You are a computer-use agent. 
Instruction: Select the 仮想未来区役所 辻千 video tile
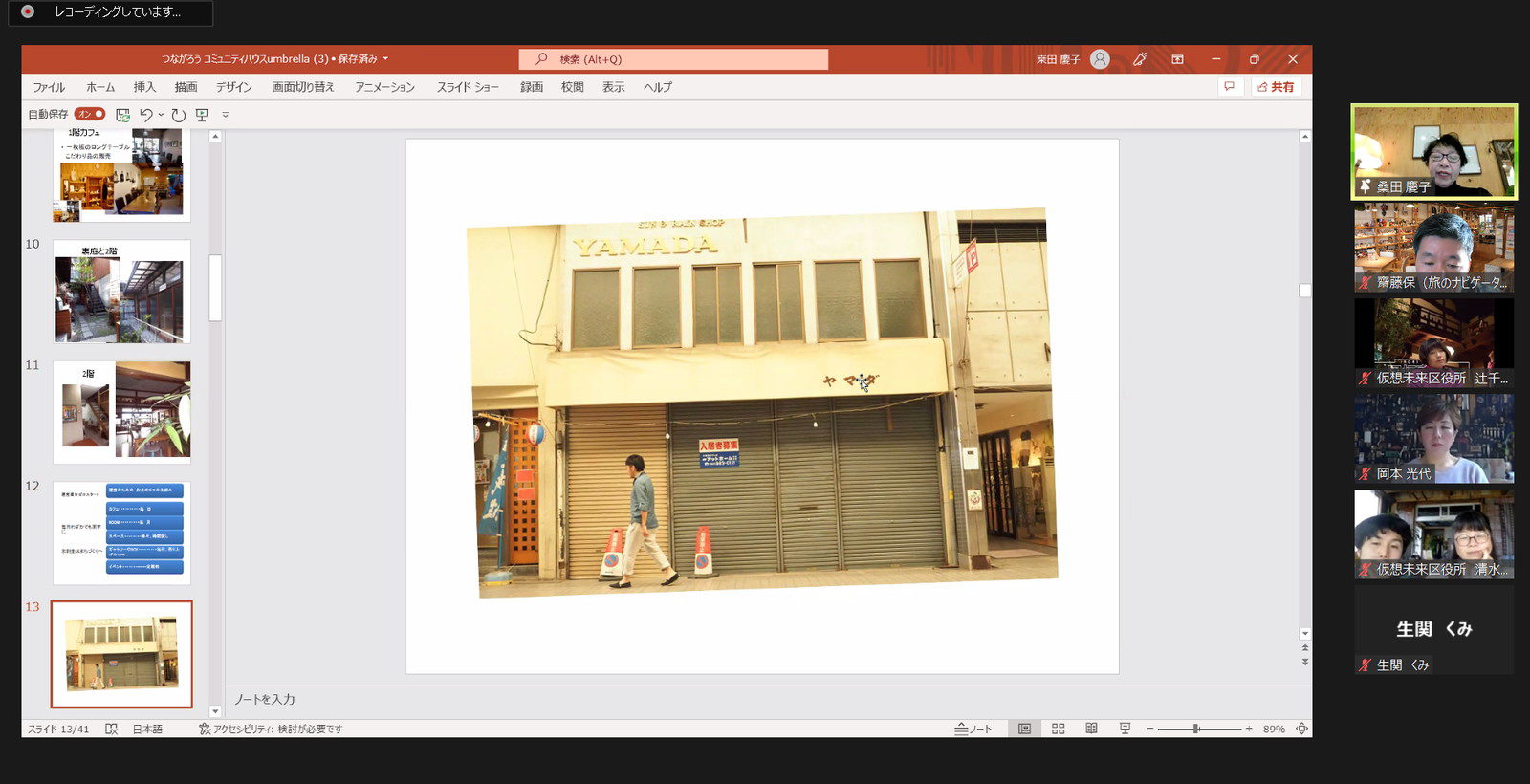[1433, 342]
